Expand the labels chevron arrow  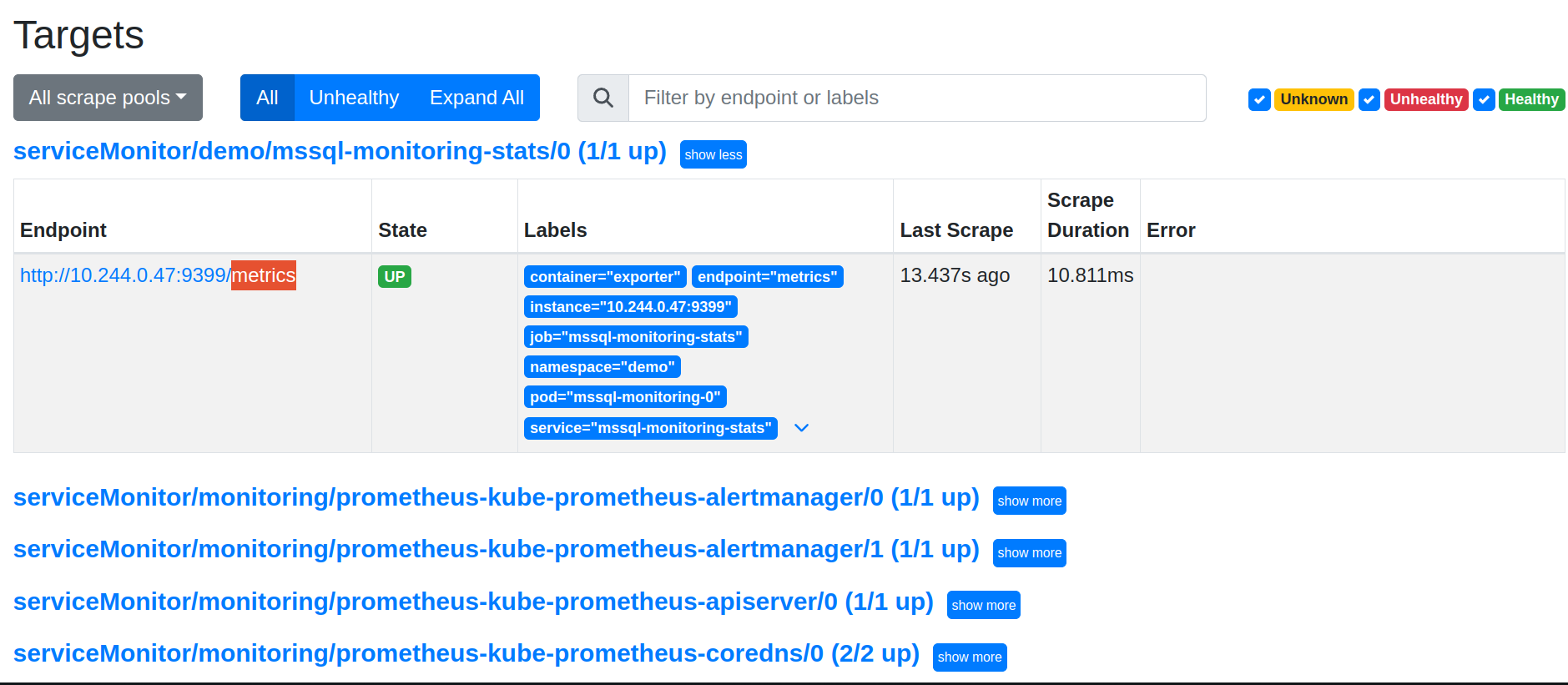[802, 428]
